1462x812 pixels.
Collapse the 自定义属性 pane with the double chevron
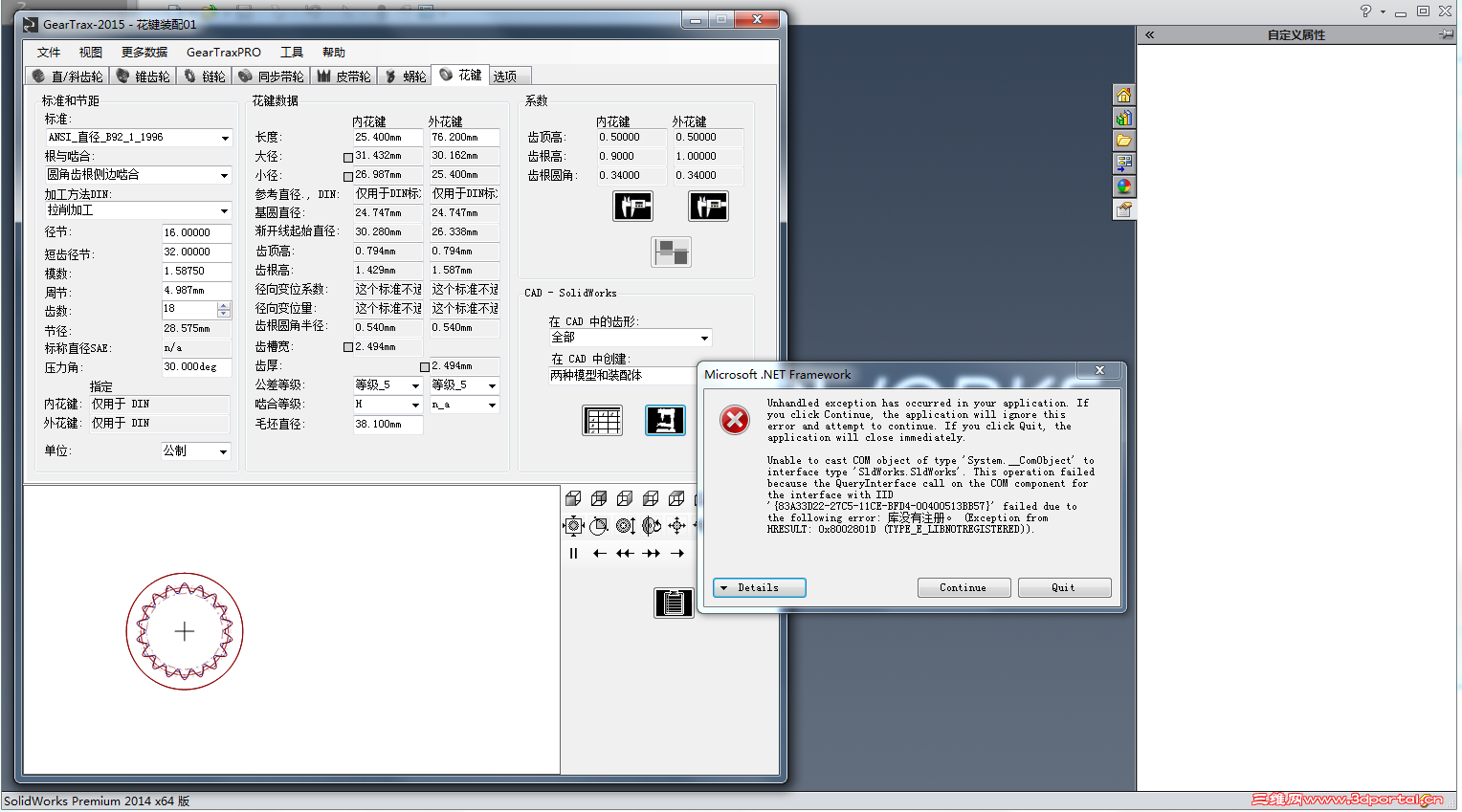click(1149, 34)
